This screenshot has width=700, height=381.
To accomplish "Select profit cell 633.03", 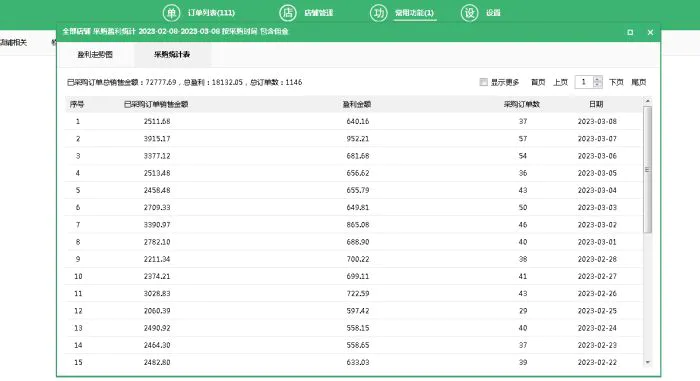I will (x=358, y=362).
